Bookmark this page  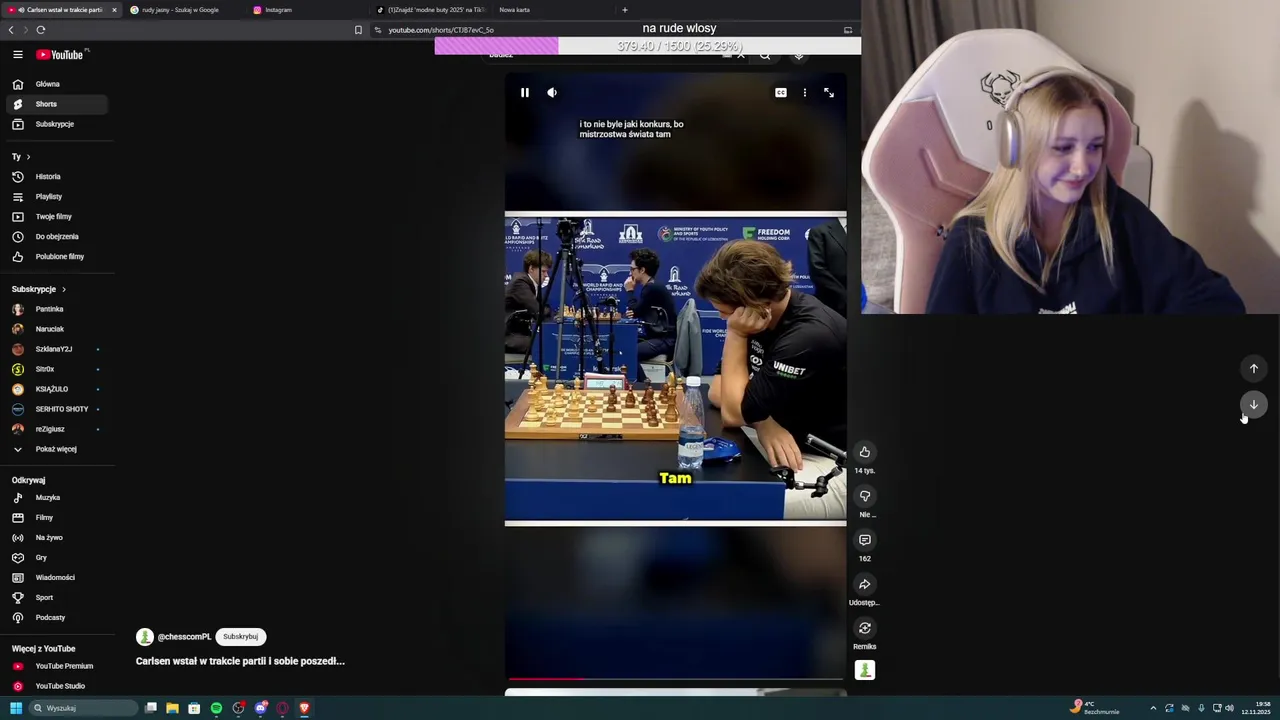point(358,30)
